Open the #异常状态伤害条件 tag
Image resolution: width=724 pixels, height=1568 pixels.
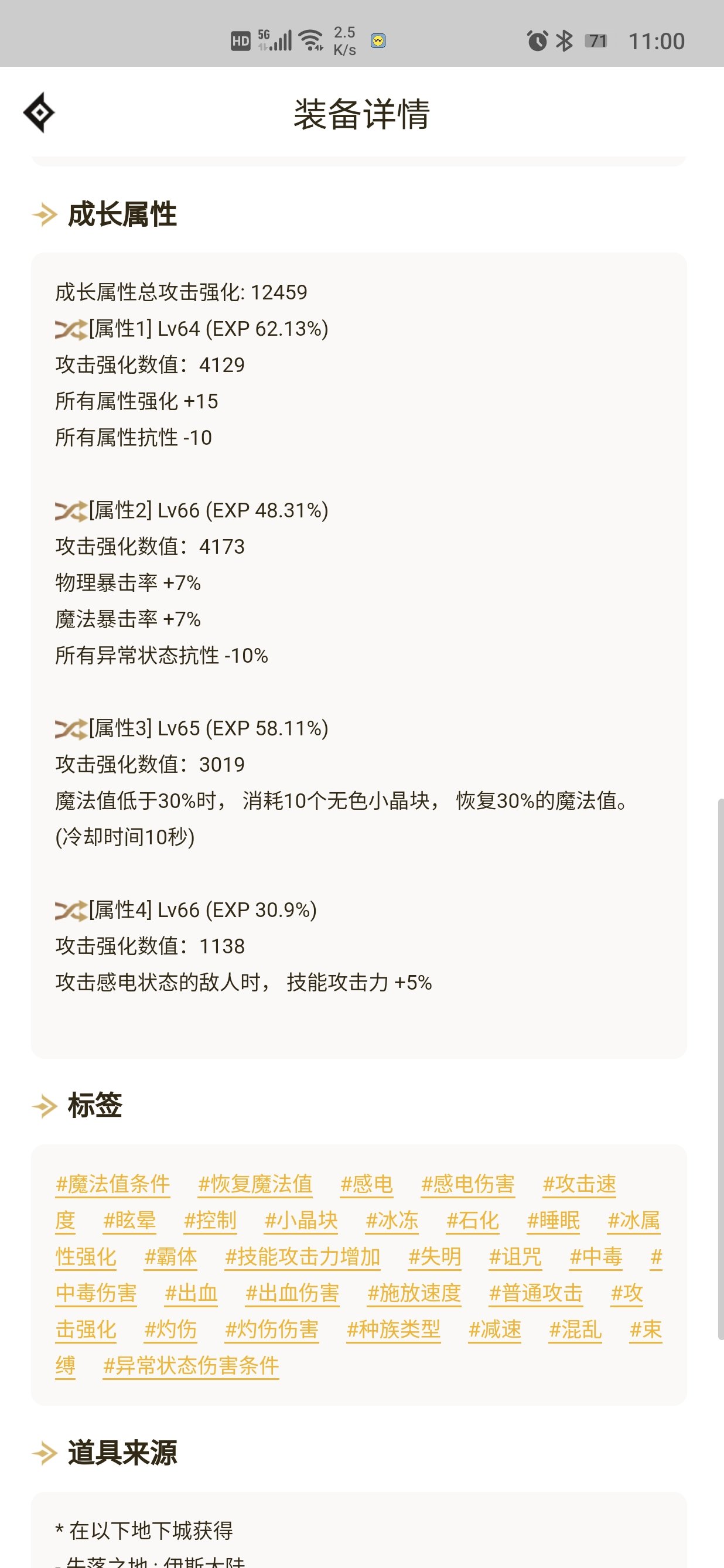[191, 1366]
